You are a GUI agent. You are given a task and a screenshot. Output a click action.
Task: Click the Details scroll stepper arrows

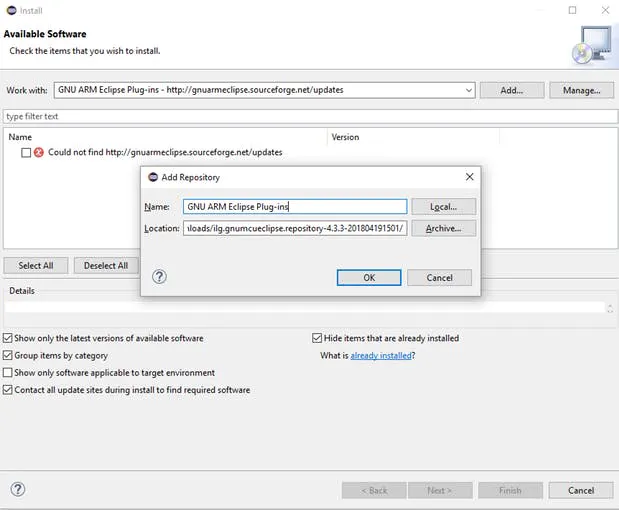(610, 309)
